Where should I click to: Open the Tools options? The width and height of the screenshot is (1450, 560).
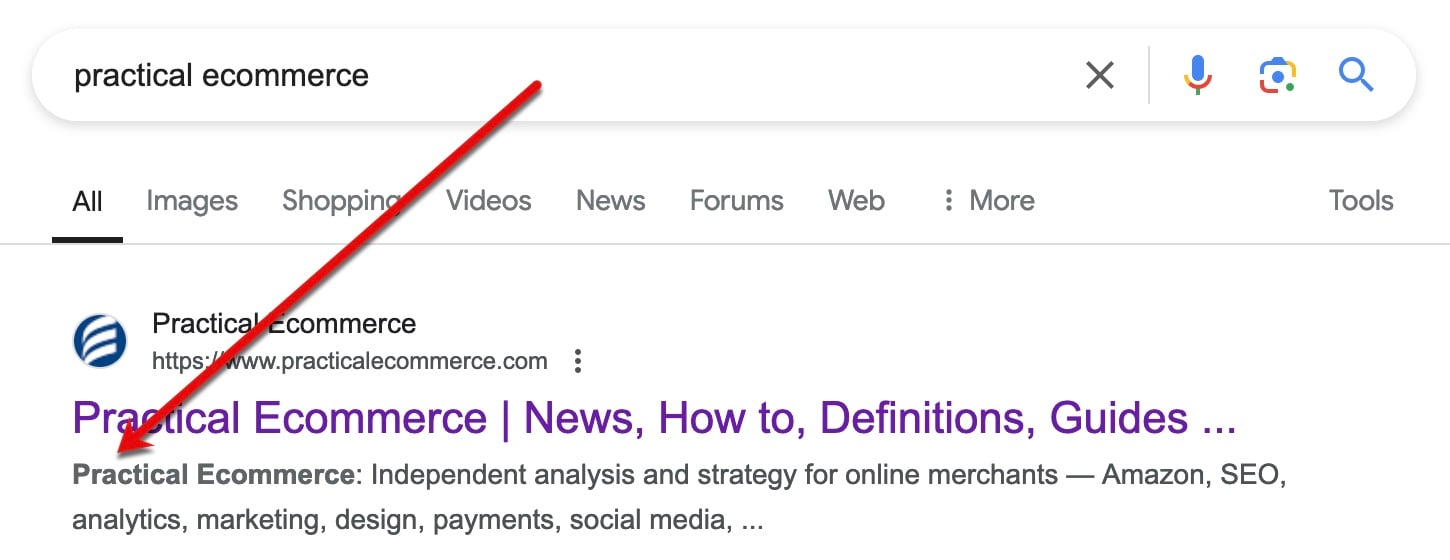(x=1360, y=201)
